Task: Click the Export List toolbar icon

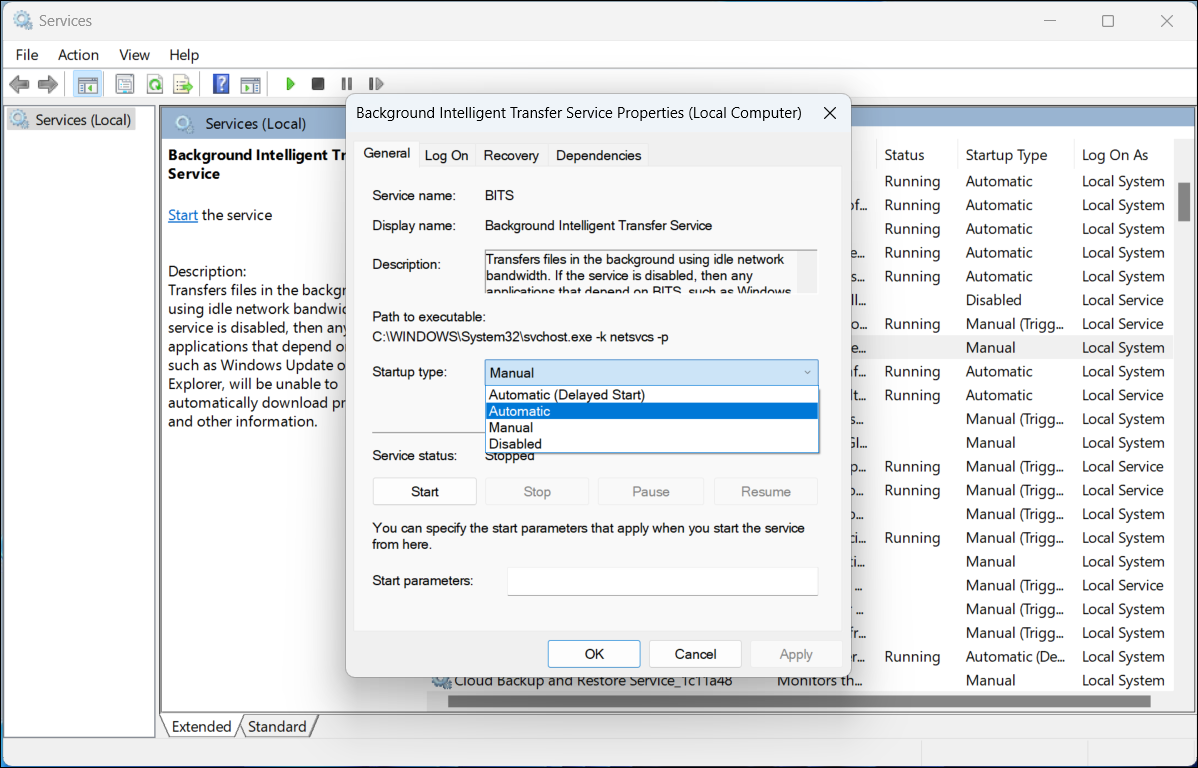Action: [x=183, y=84]
